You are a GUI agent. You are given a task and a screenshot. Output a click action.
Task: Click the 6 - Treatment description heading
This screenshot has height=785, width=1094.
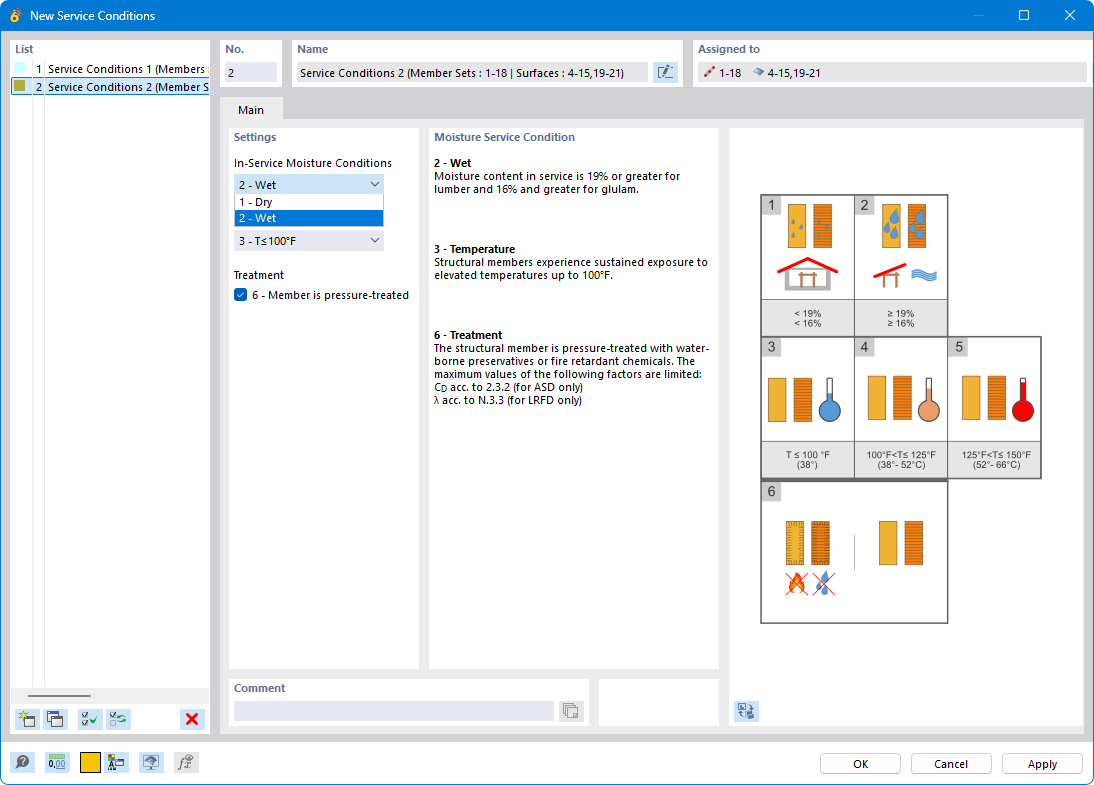468,335
